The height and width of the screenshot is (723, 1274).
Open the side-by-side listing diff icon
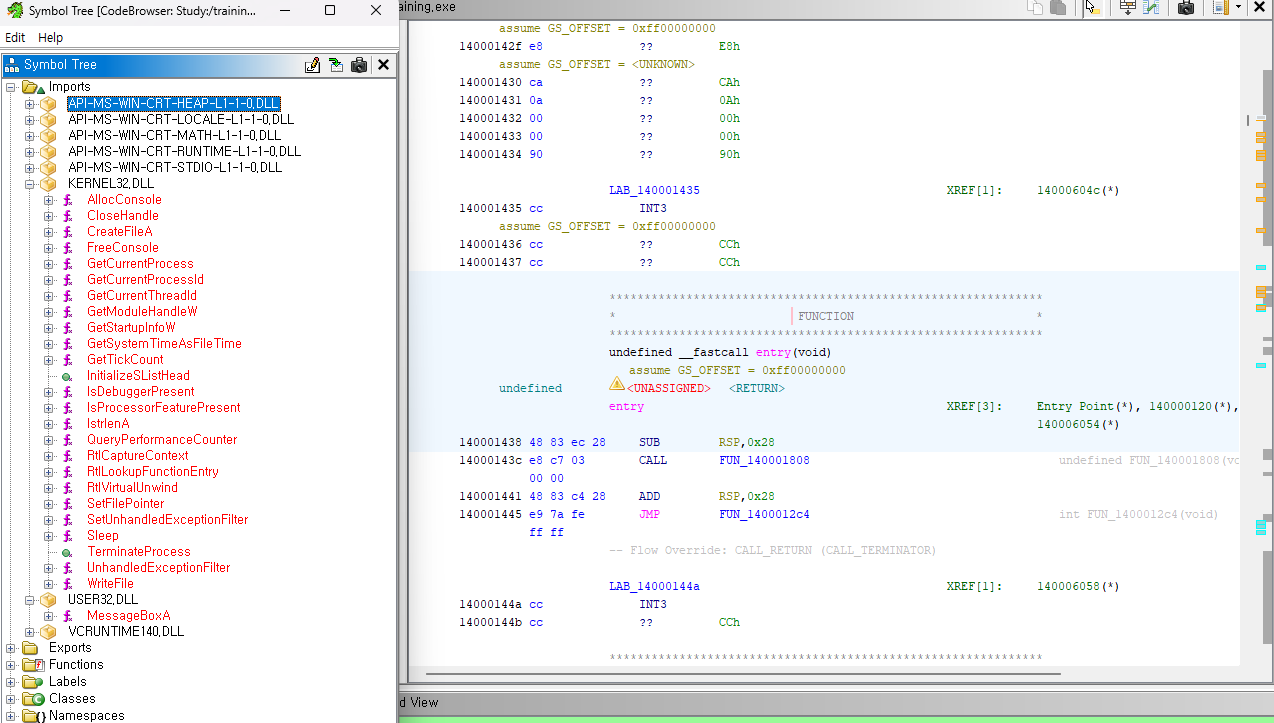(1151, 8)
